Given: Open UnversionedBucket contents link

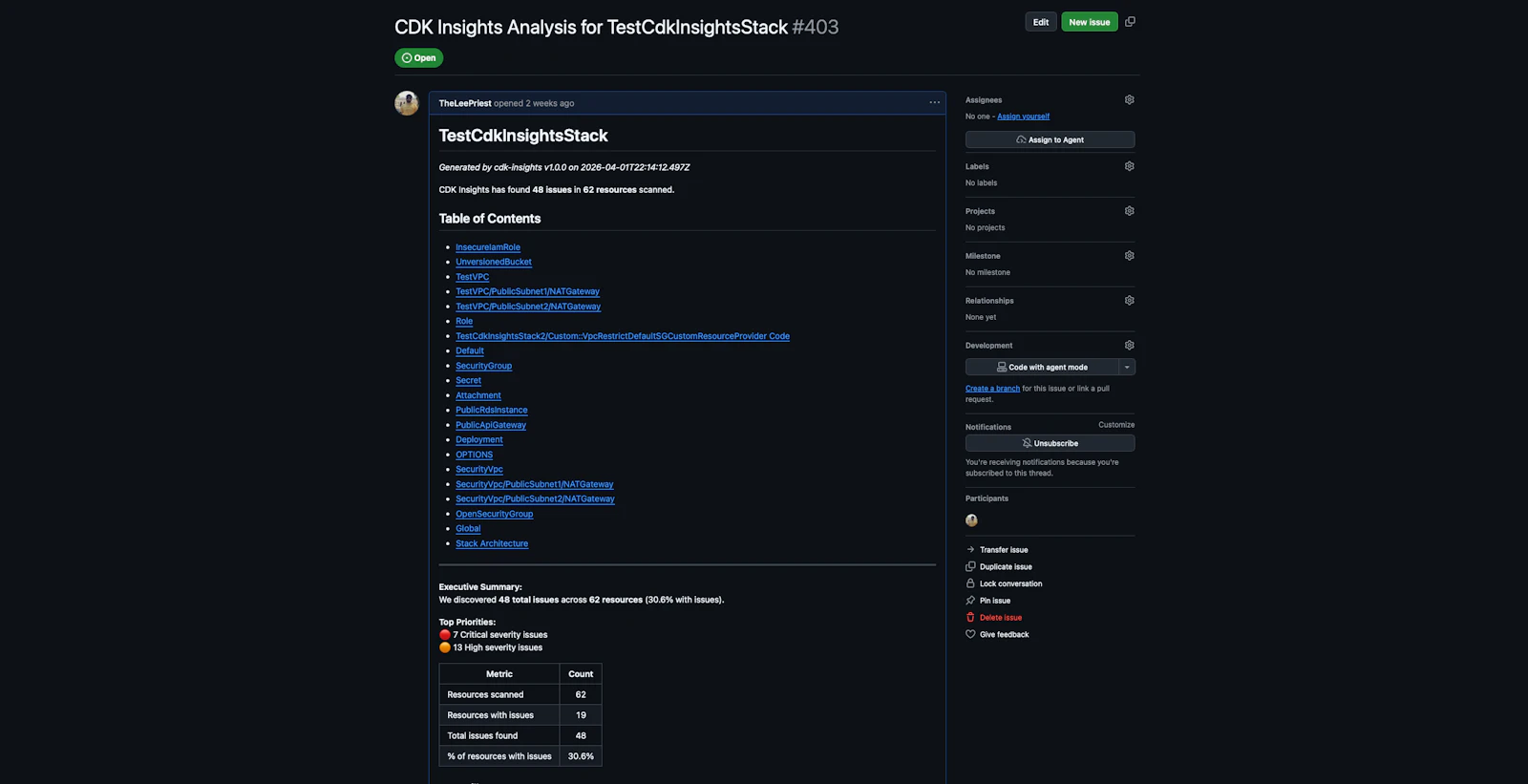Looking at the screenshot, I should pos(494,262).
